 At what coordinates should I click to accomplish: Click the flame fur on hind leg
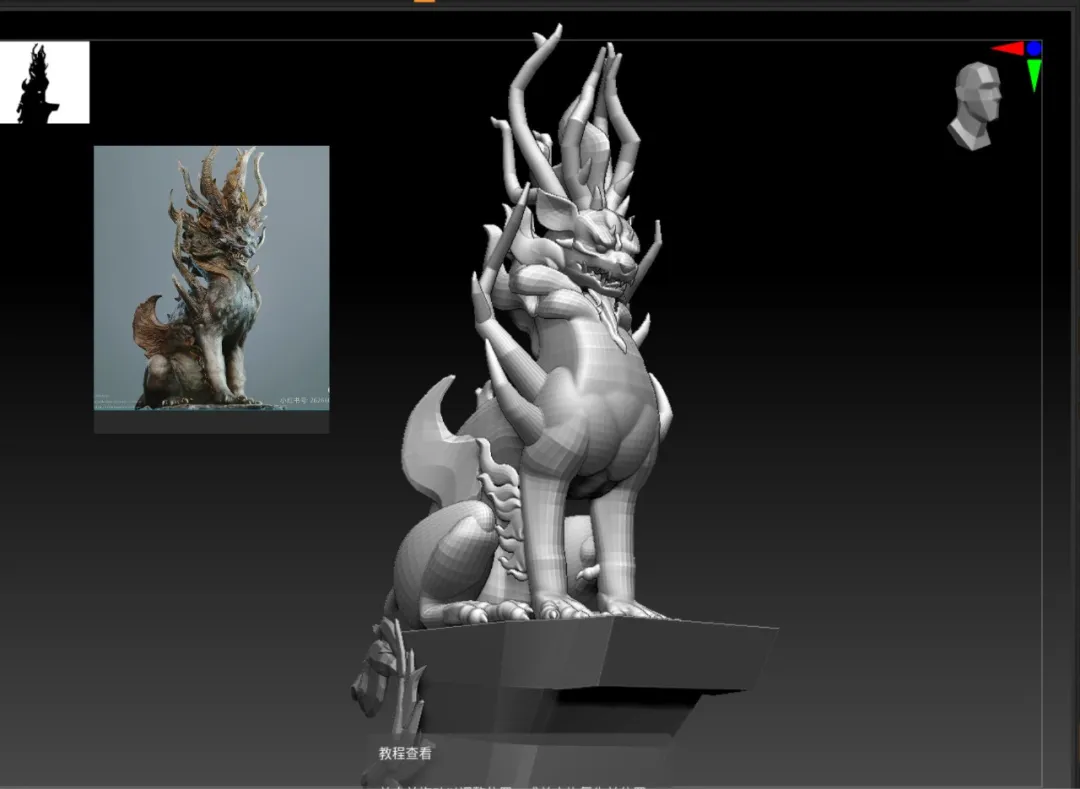pos(502,510)
